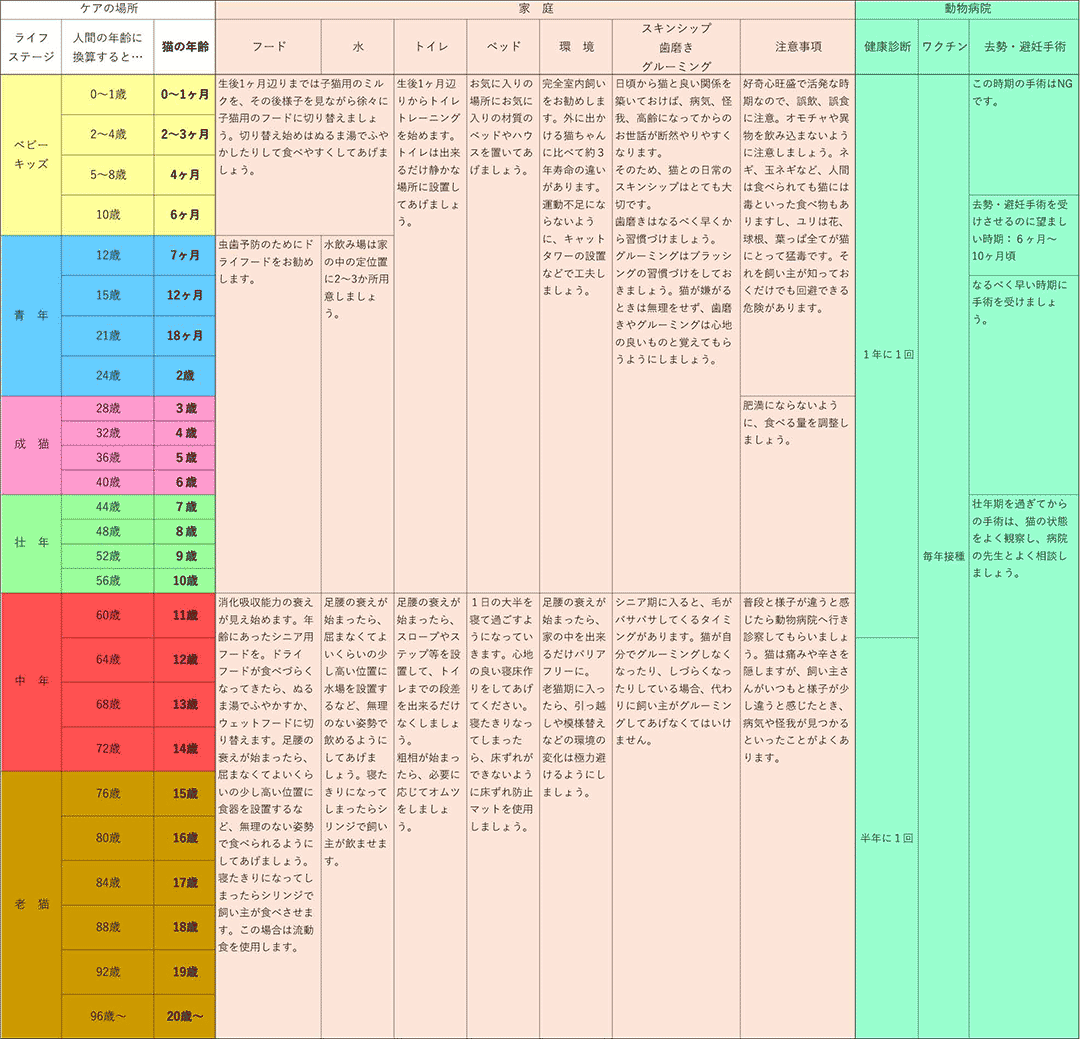
Task: Click the 注意事項 column header
Action: [798, 47]
